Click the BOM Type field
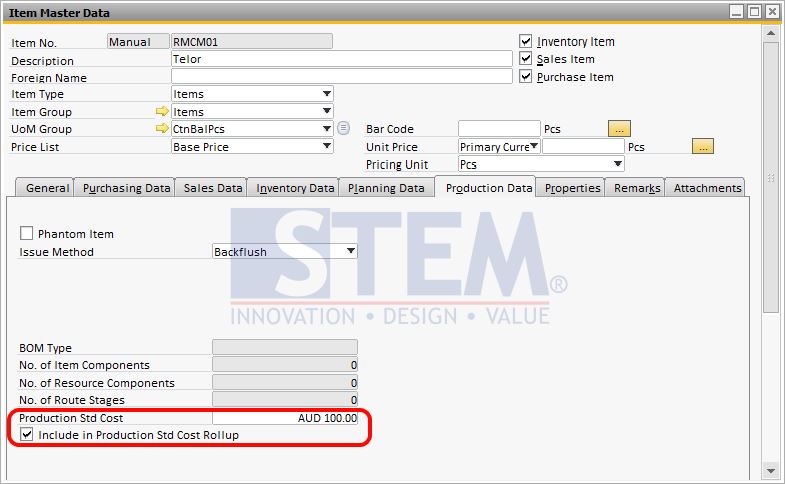Screen dimensions: 785x484 [x=285, y=347]
